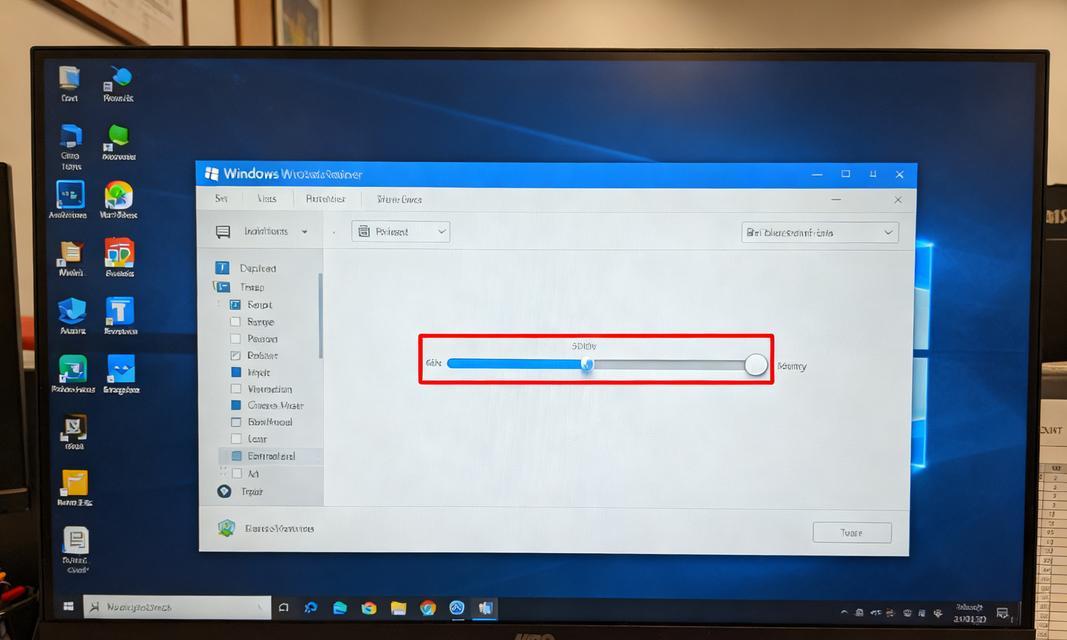
Task: Click the chat bubble icon in window toolbar
Action: click(223, 232)
